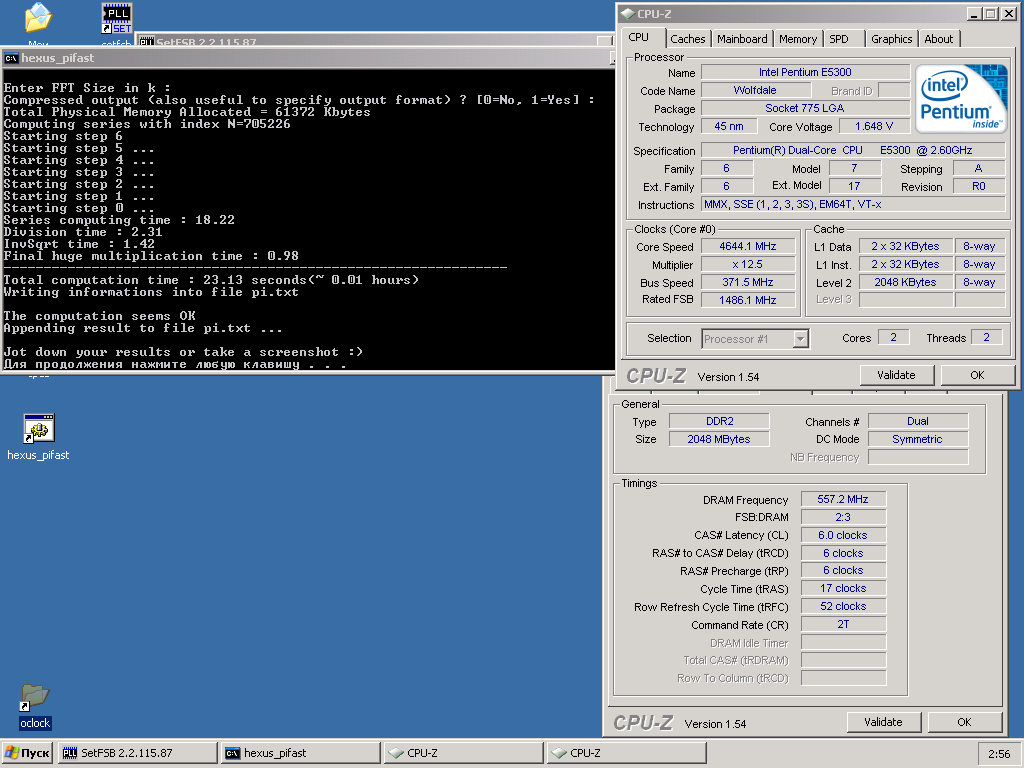Expand the Processor #1 selection dropdown
Screen dimensions: 1024x768
801,339
